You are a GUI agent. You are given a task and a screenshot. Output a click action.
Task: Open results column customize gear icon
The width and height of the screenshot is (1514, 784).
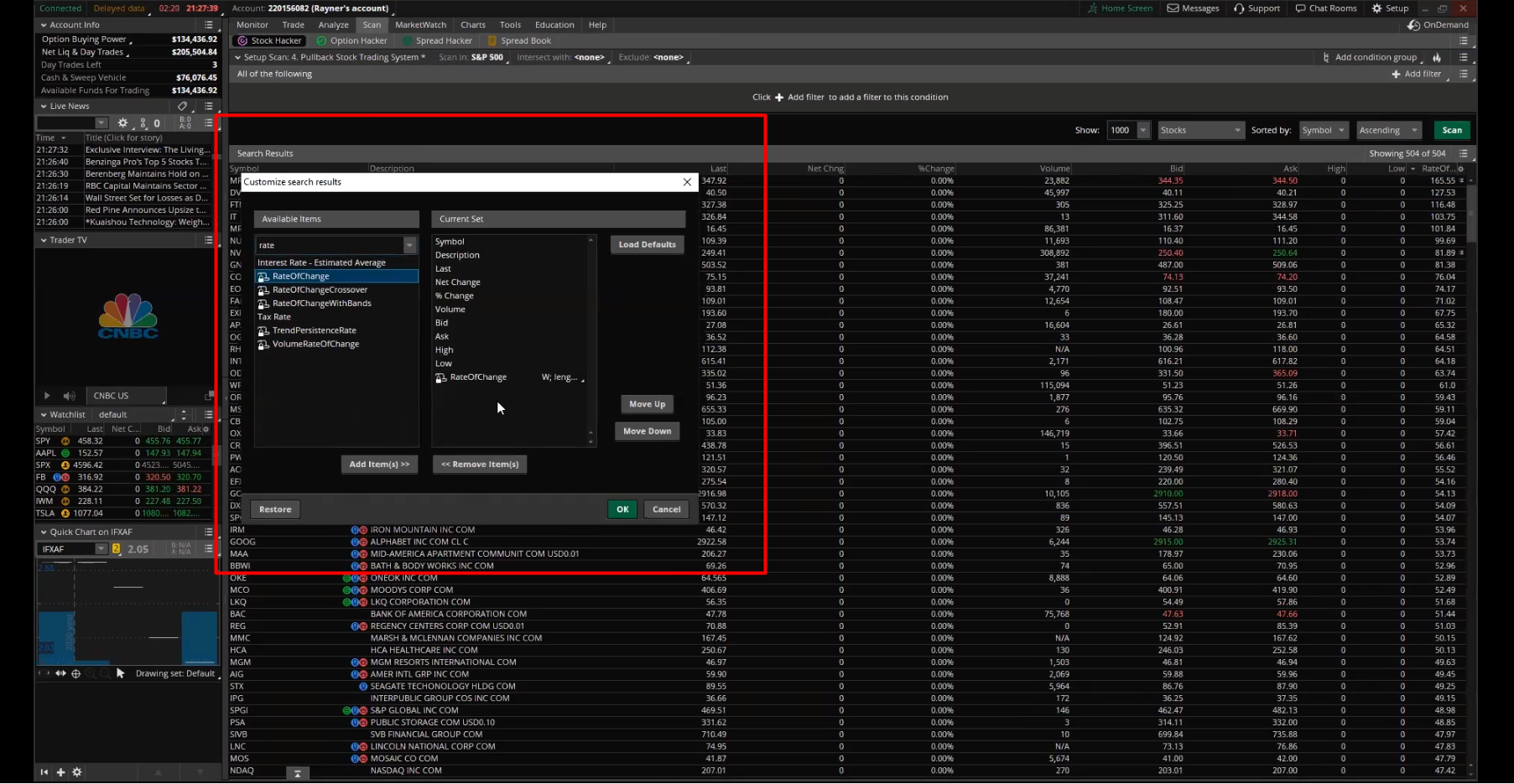(1461, 169)
